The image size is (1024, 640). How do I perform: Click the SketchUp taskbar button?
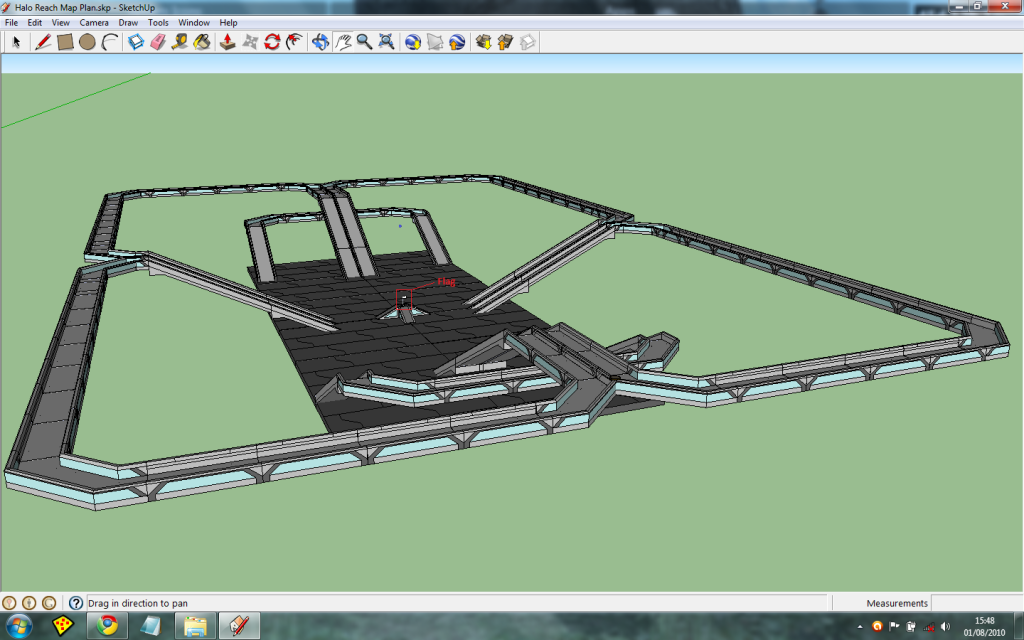tap(239, 626)
